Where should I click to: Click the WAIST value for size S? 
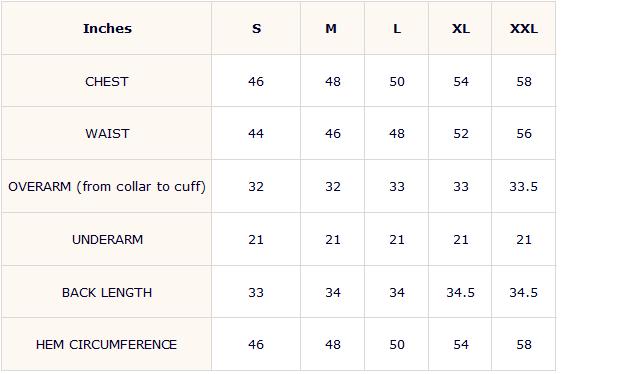pos(256,134)
